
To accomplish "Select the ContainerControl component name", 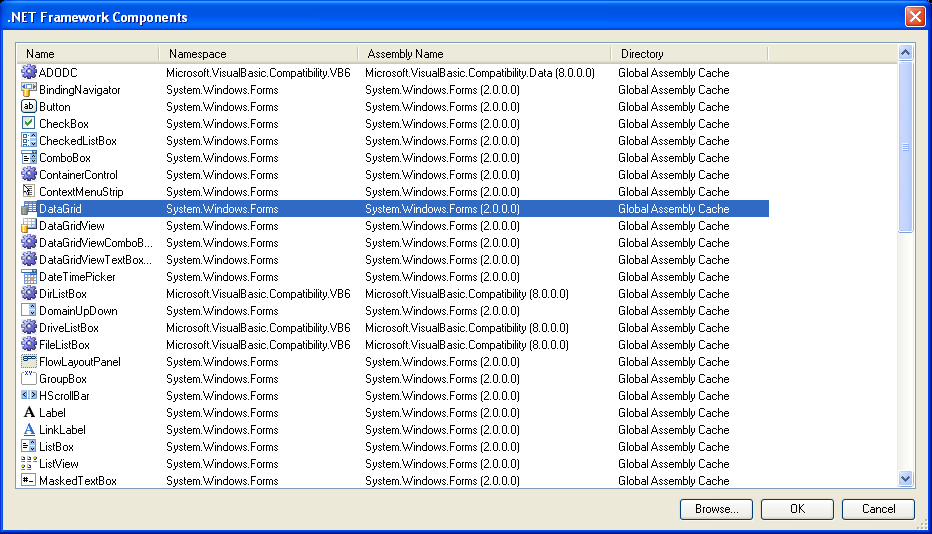I will (78, 175).
